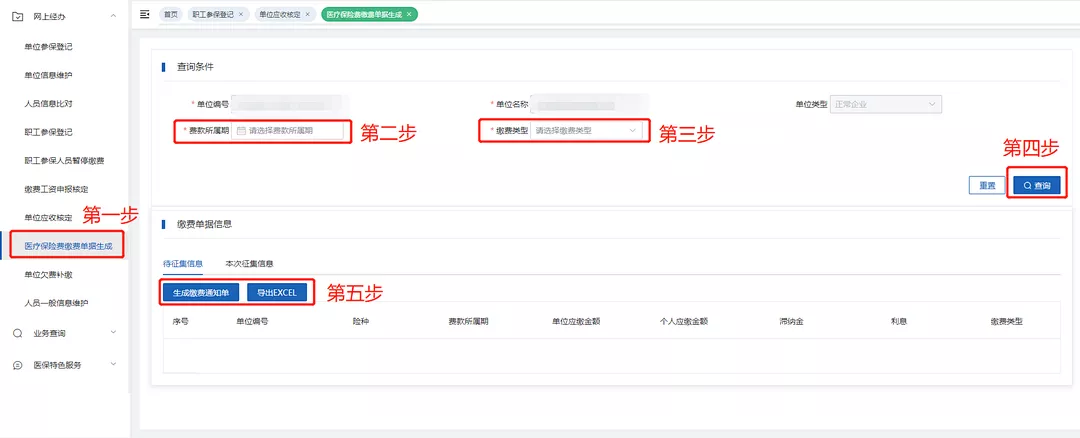Close the 单位应收核定 tab
The width and height of the screenshot is (1080, 438).
point(306,15)
